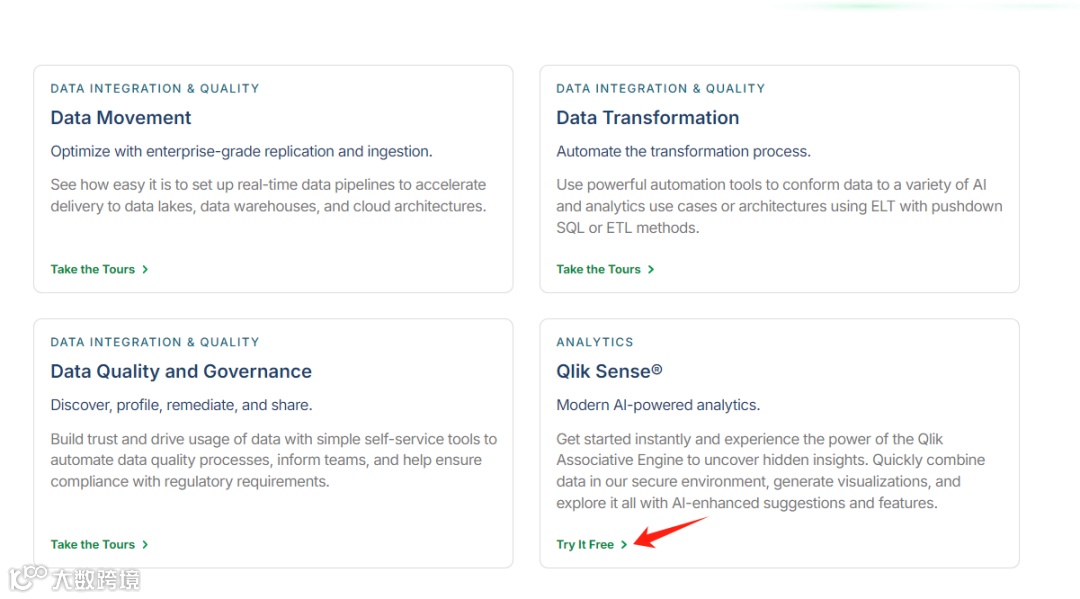Viewport: 1080px width, 599px height.
Task: Click the chevron next to Try It Free
Action: pyautogui.click(x=624, y=545)
